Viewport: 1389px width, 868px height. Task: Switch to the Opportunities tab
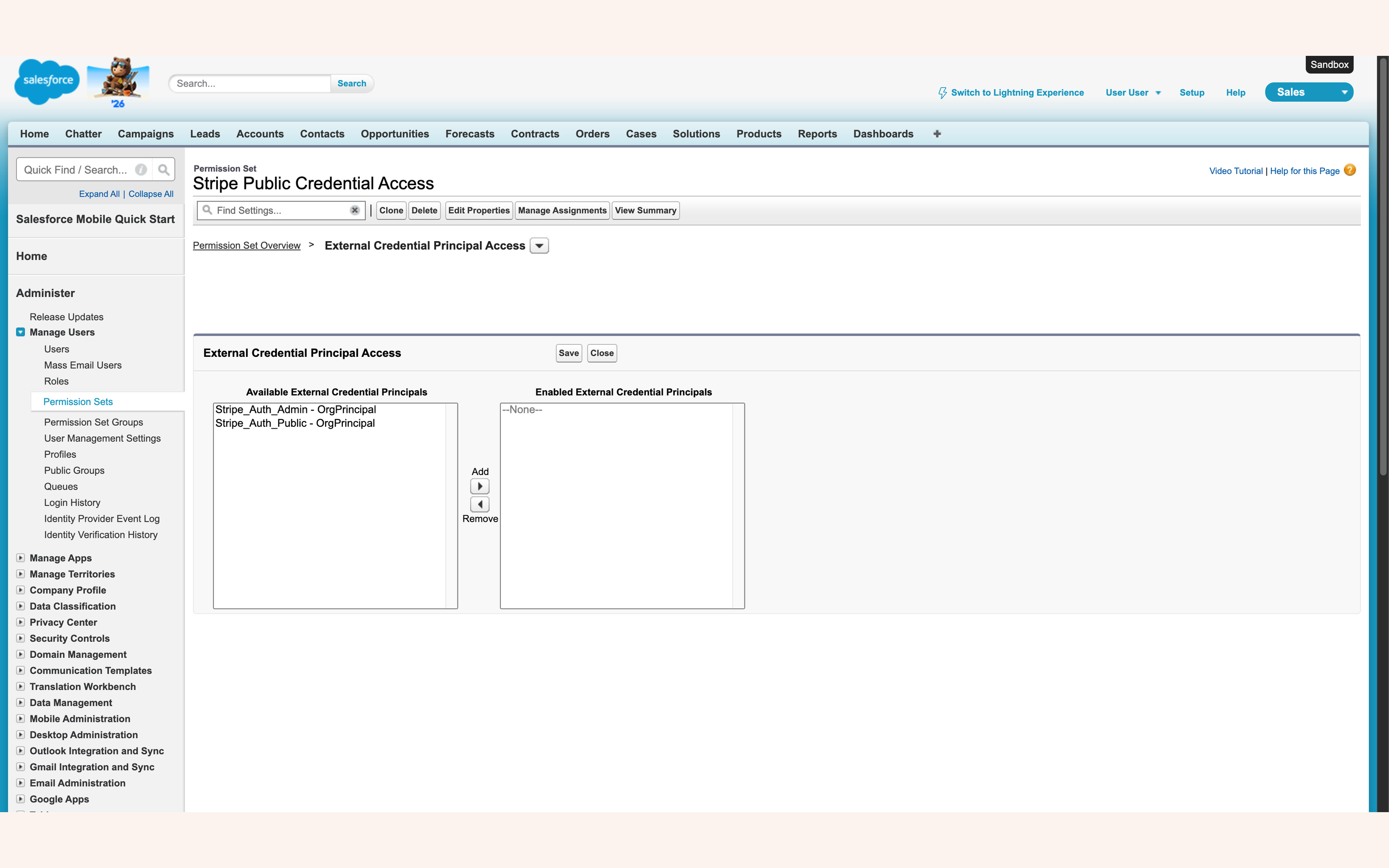[395, 134]
